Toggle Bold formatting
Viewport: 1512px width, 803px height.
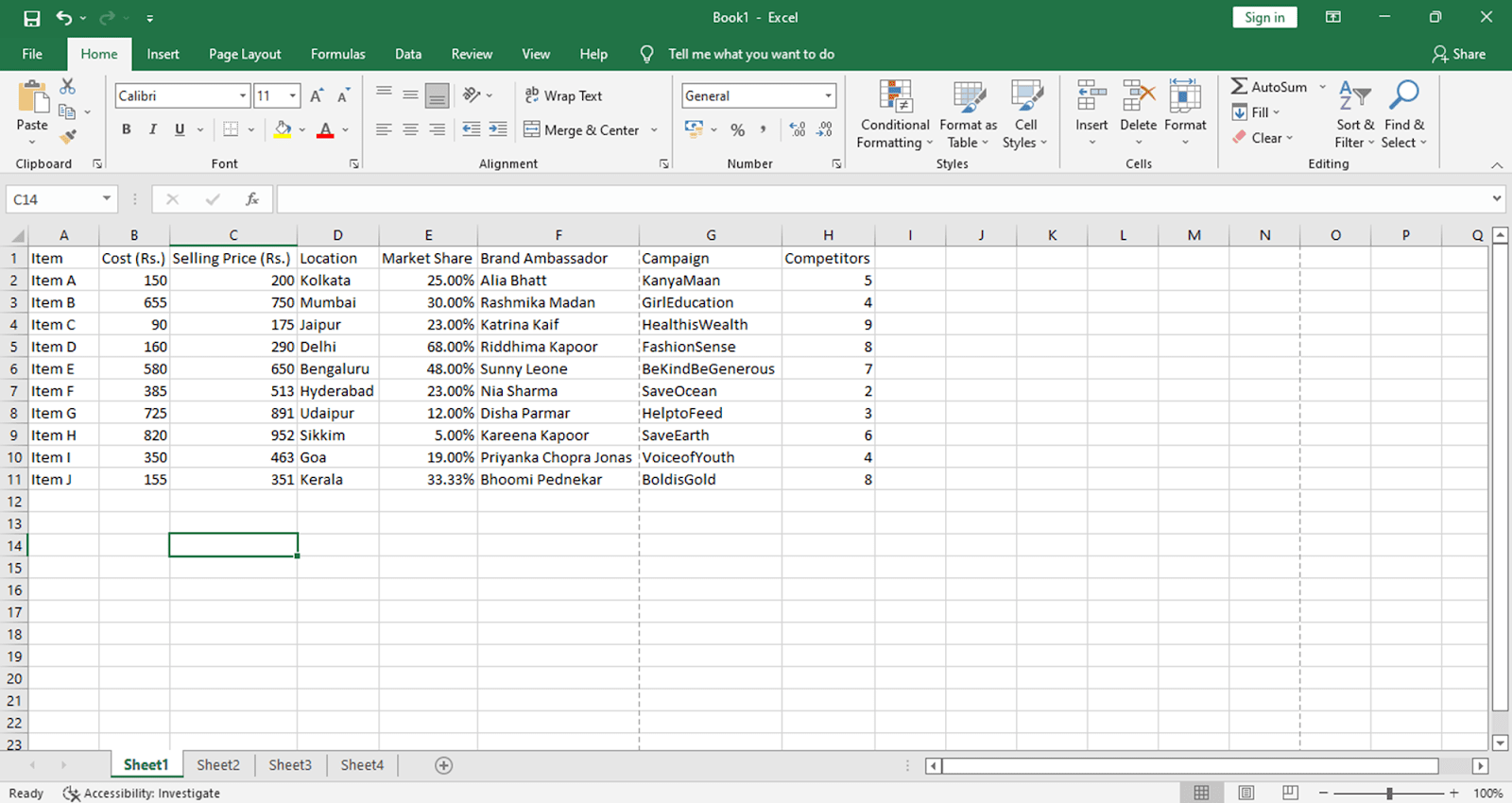126,129
